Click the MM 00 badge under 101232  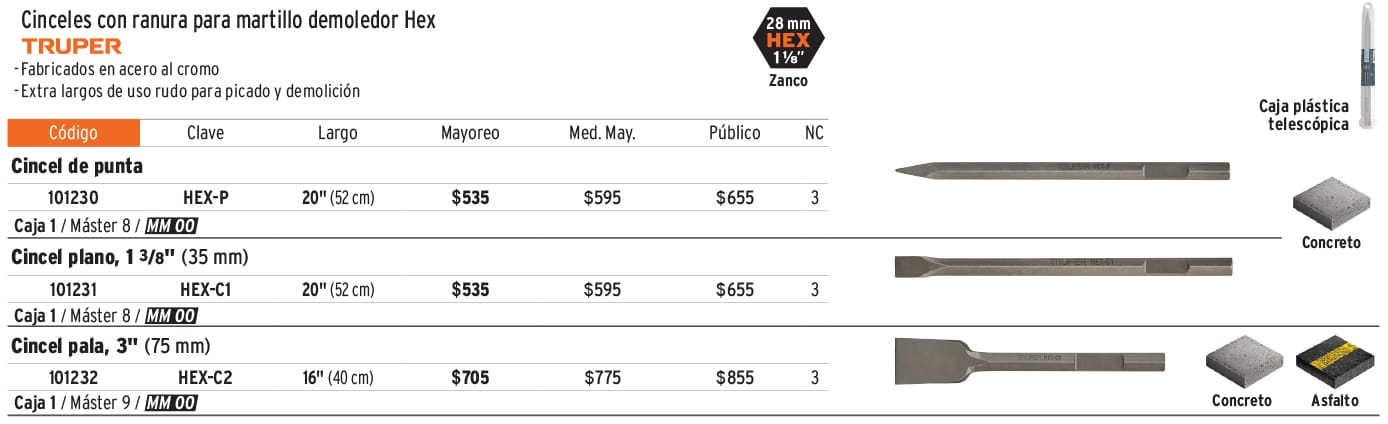pyautogui.click(x=171, y=403)
